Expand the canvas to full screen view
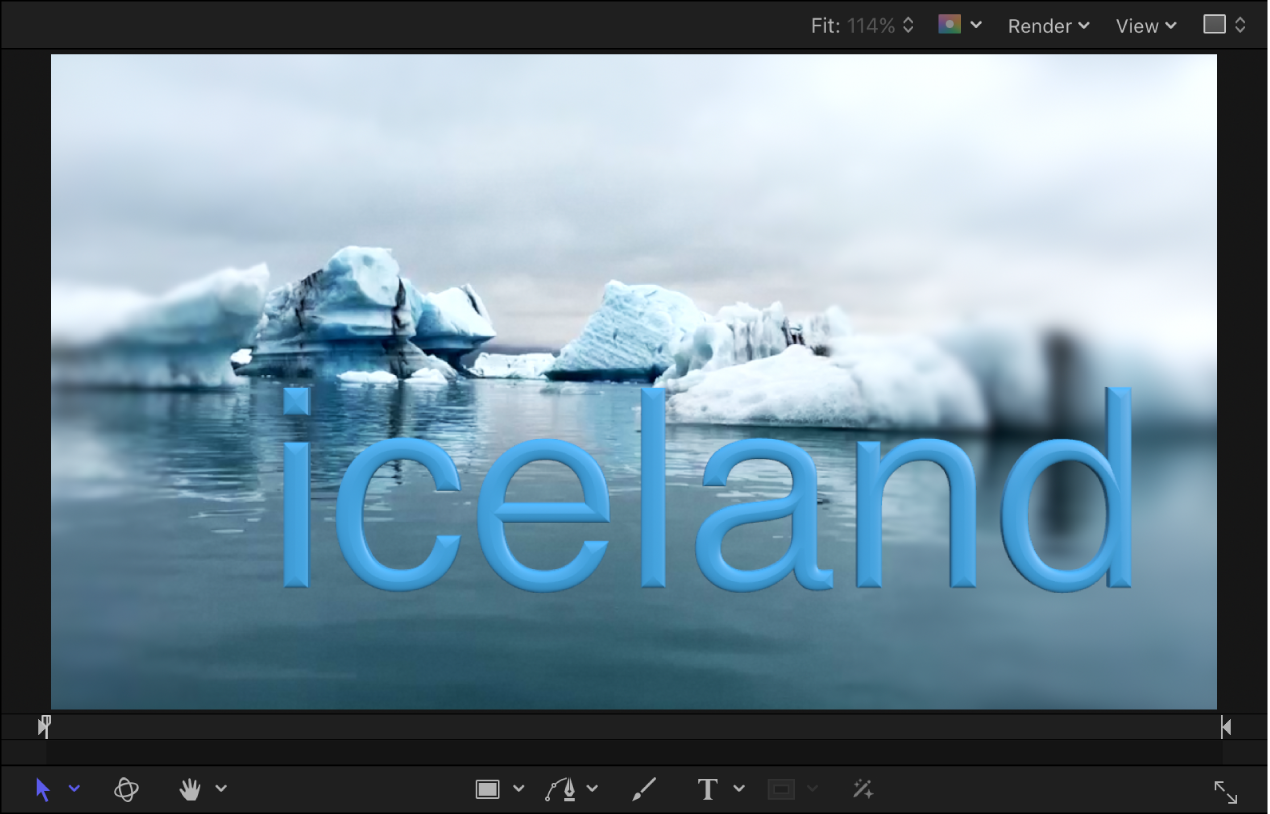Image resolution: width=1270 pixels, height=814 pixels. click(x=1227, y=792)
